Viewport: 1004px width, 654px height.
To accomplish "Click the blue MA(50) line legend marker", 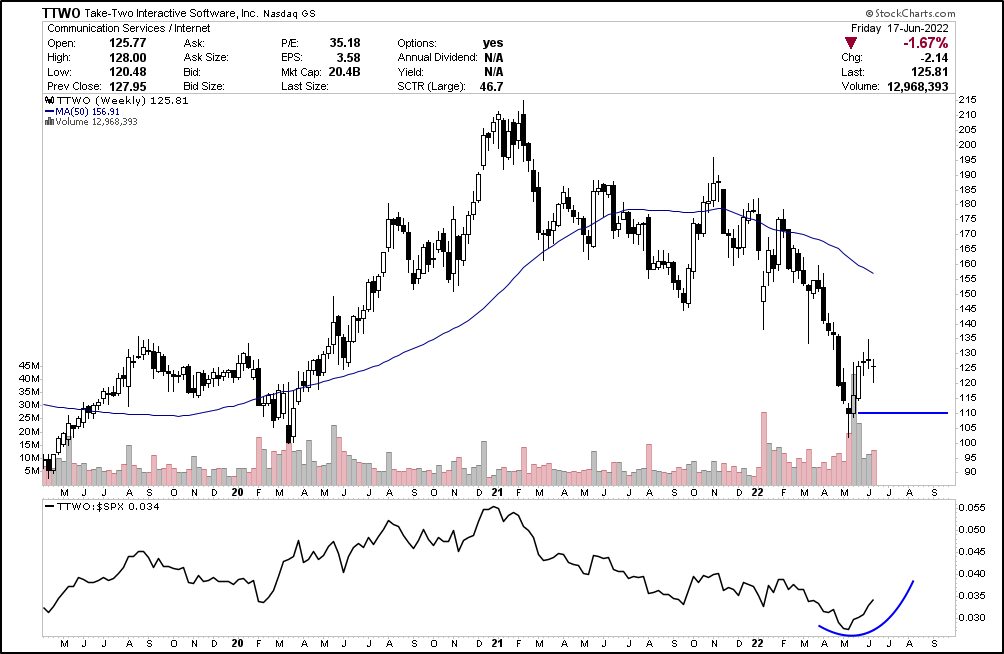I will tap(49, 111).
